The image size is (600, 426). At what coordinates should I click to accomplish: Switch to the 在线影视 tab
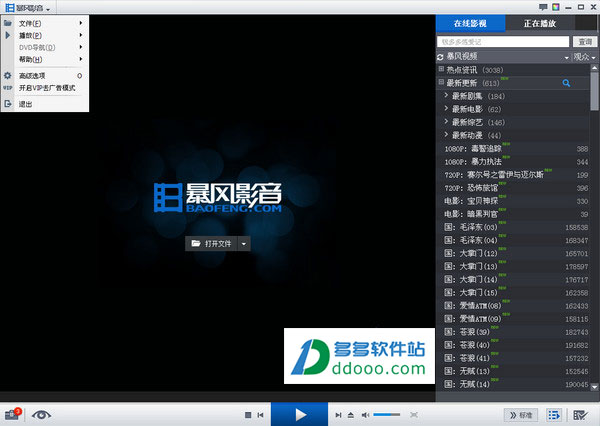click(x=470, y=23)
